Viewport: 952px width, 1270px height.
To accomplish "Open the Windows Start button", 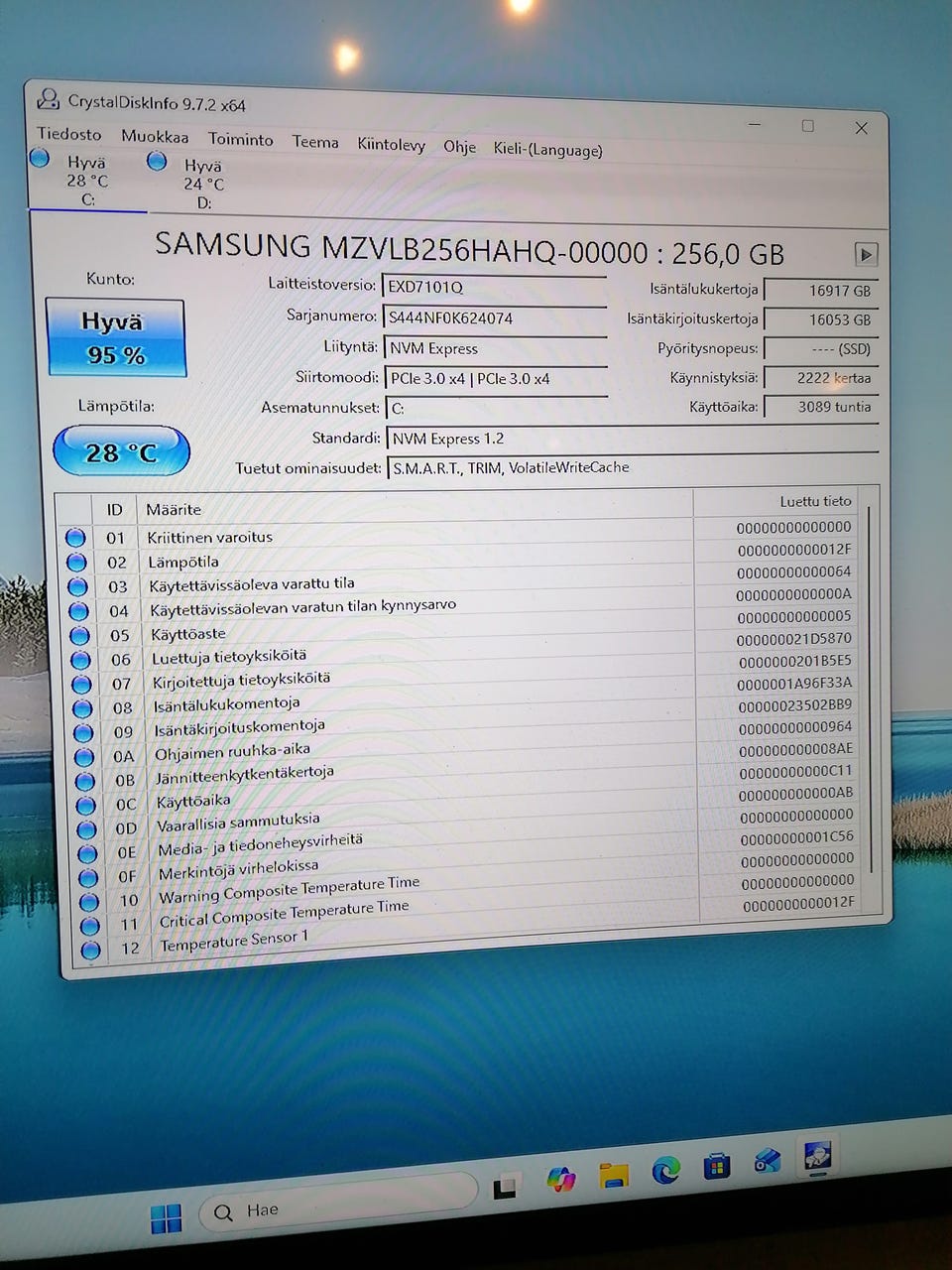I will click(166, 1217).
